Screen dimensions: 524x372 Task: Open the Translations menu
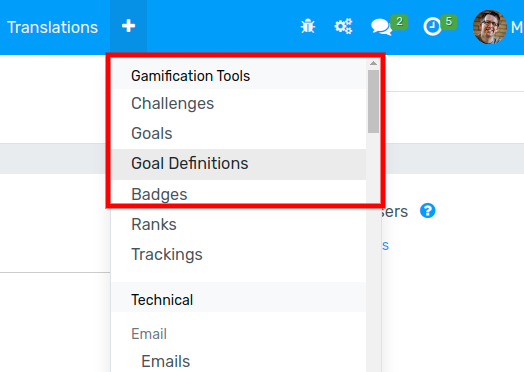pos(52,27)
